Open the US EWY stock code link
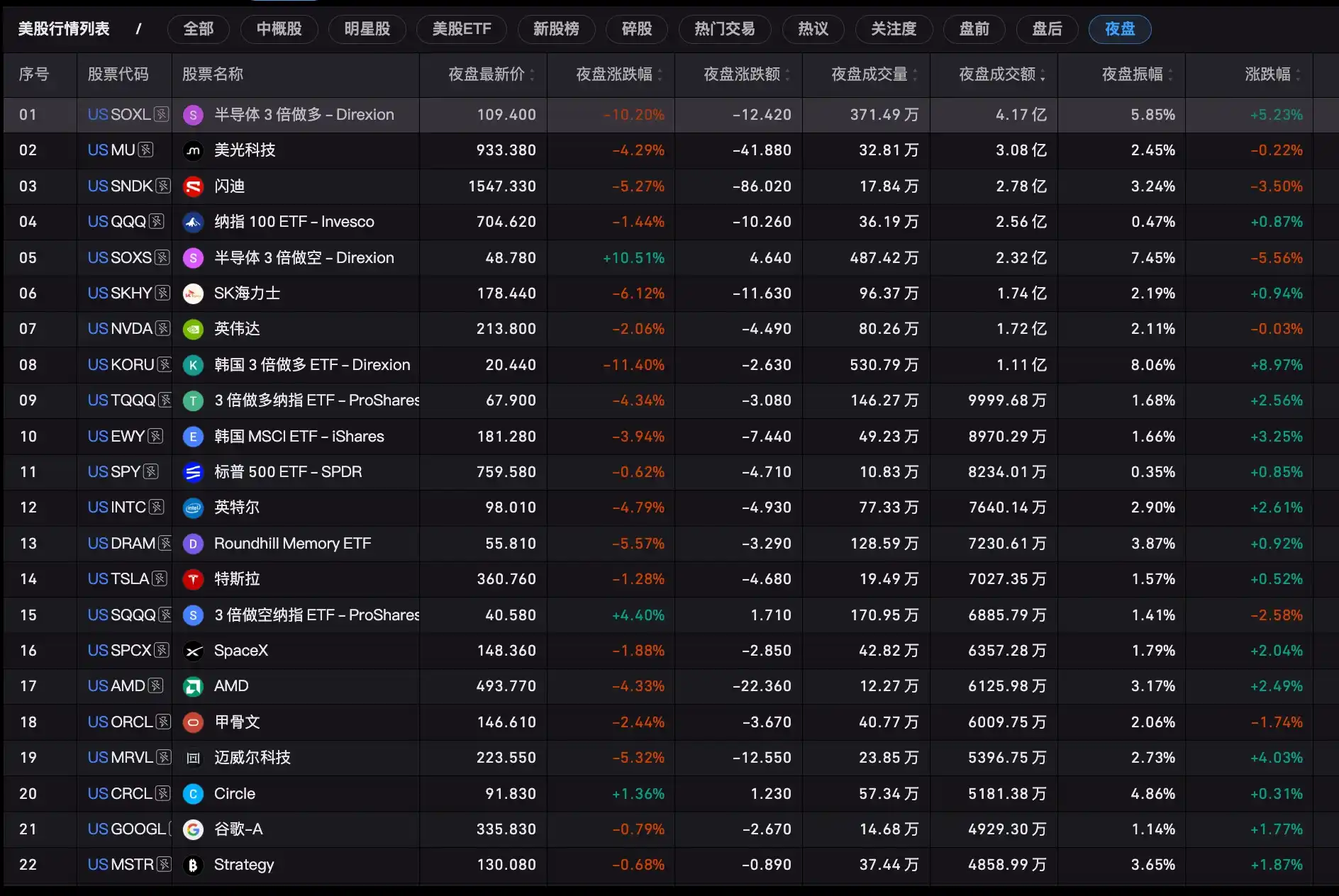 pyautogui.click(x=116, y=437)
